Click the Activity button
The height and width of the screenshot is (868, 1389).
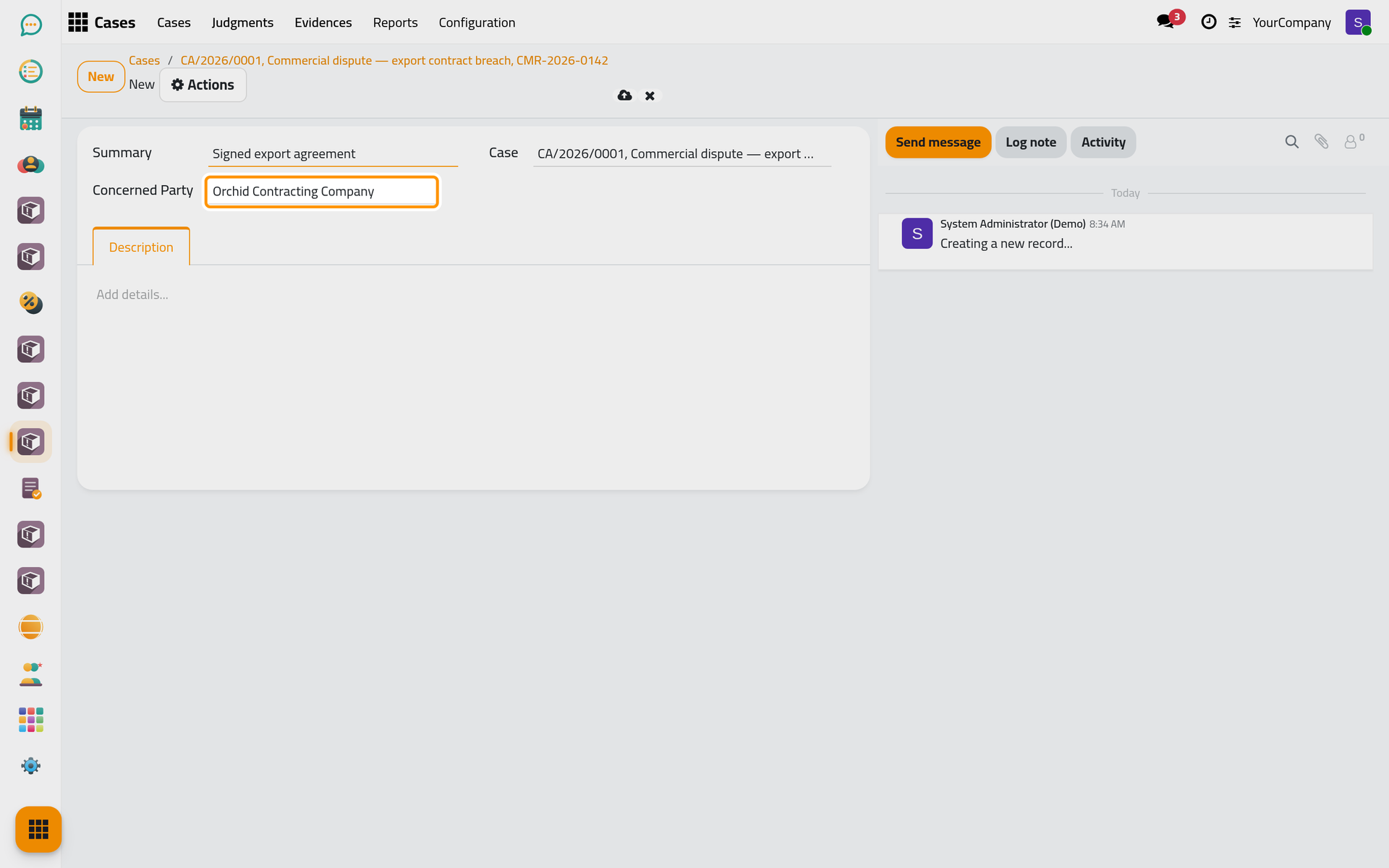(1103, 142)
